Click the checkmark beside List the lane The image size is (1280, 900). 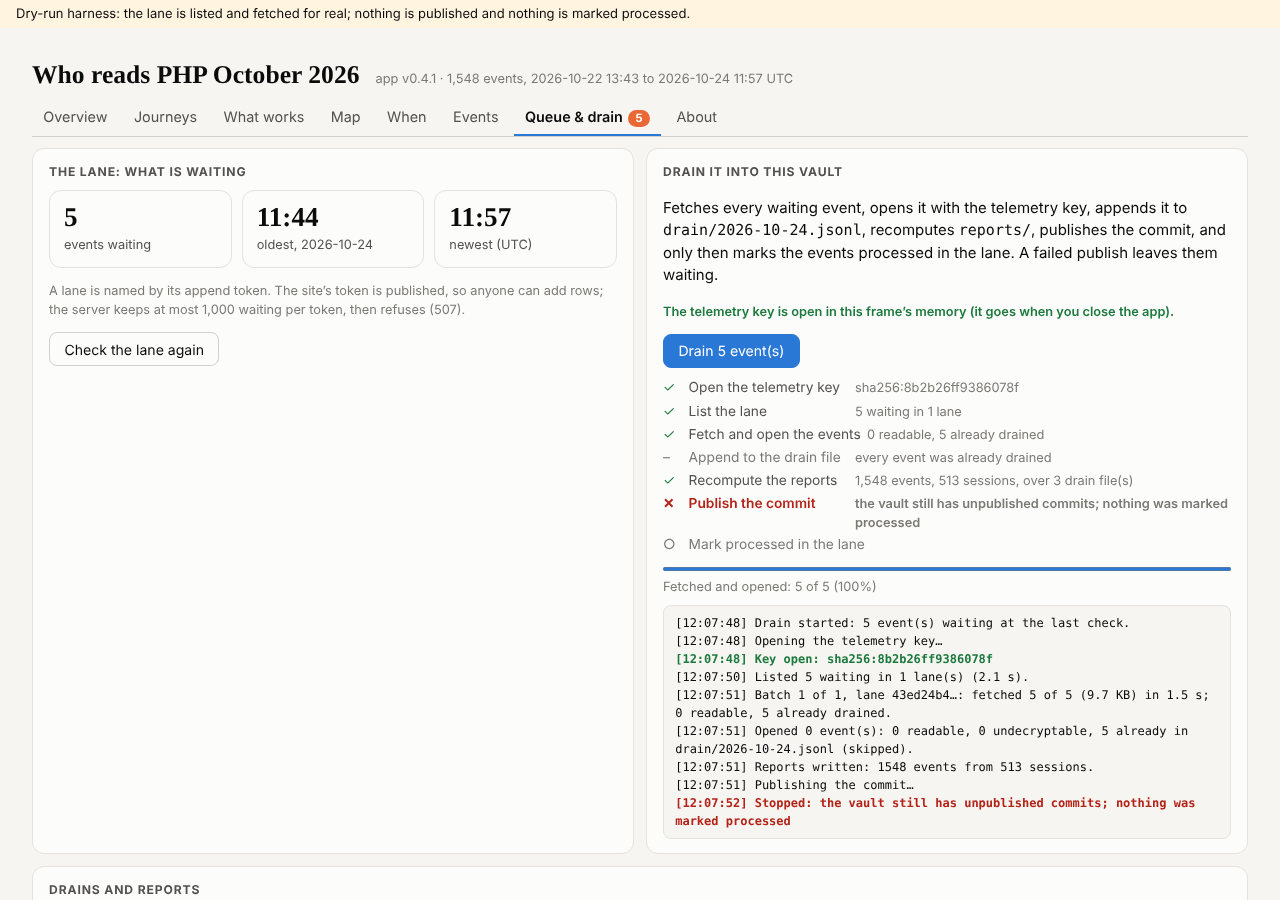669,411
